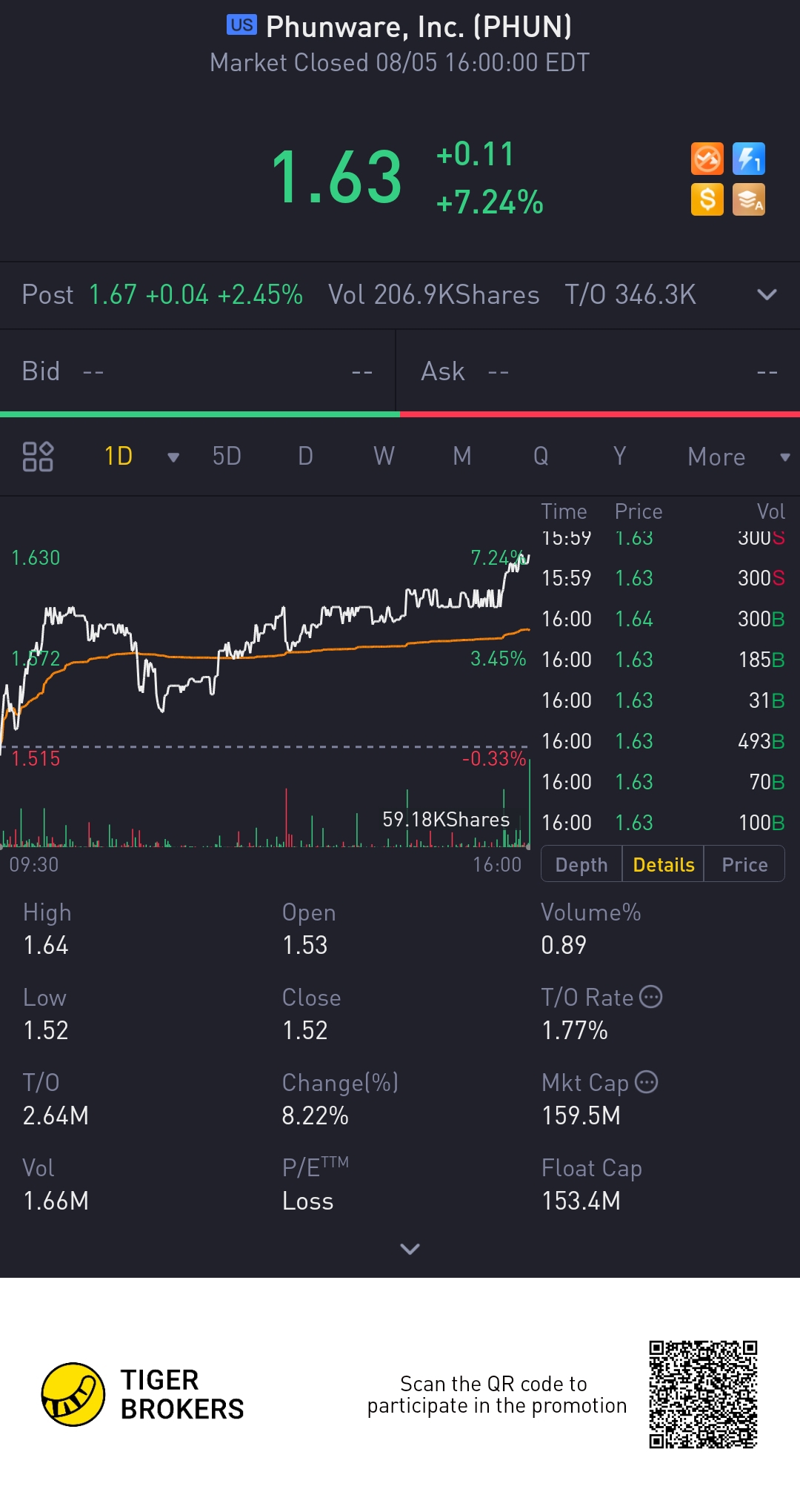Tap the US market flag badge

click(x=241, y=25)
